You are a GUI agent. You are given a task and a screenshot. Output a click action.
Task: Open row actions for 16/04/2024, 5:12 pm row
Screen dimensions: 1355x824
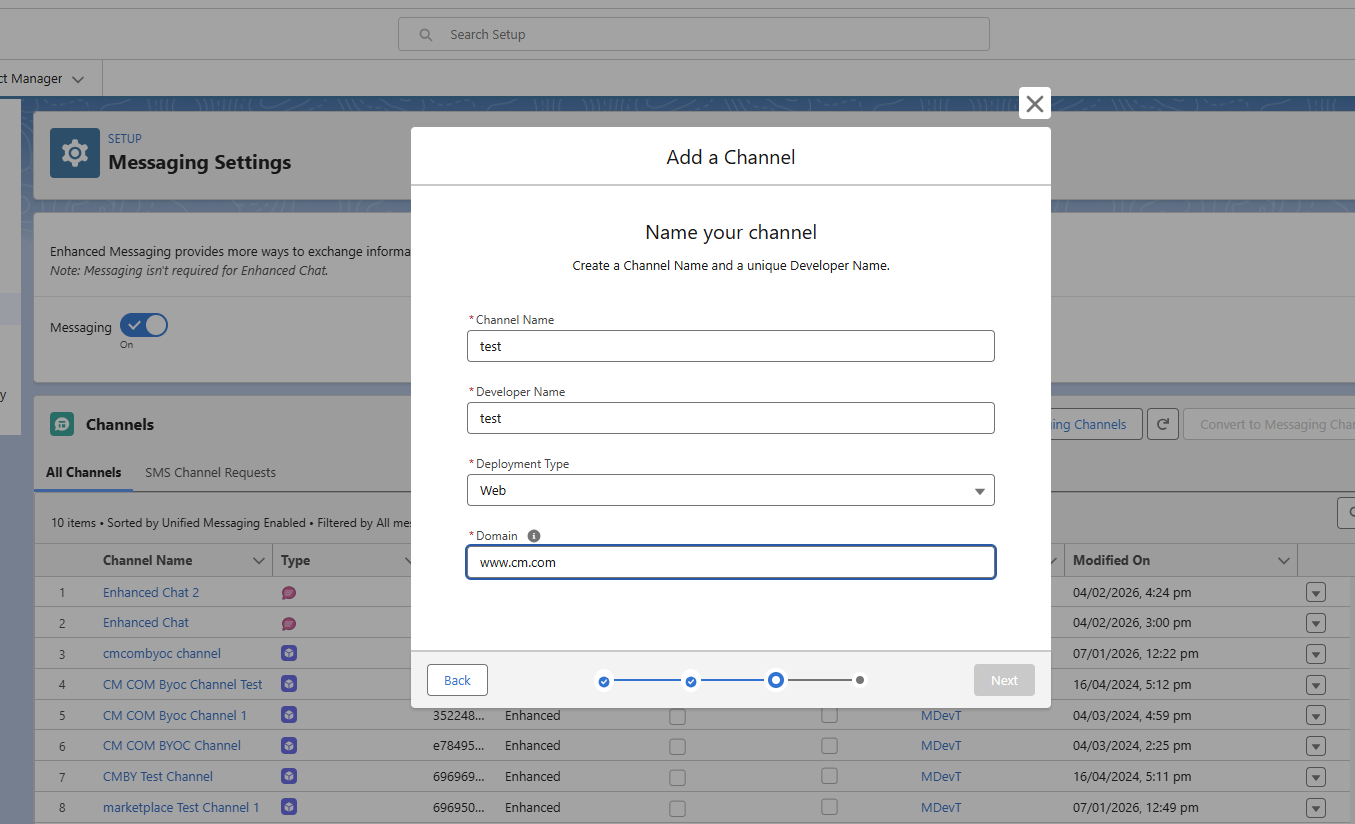click(x=1316, y=685)
